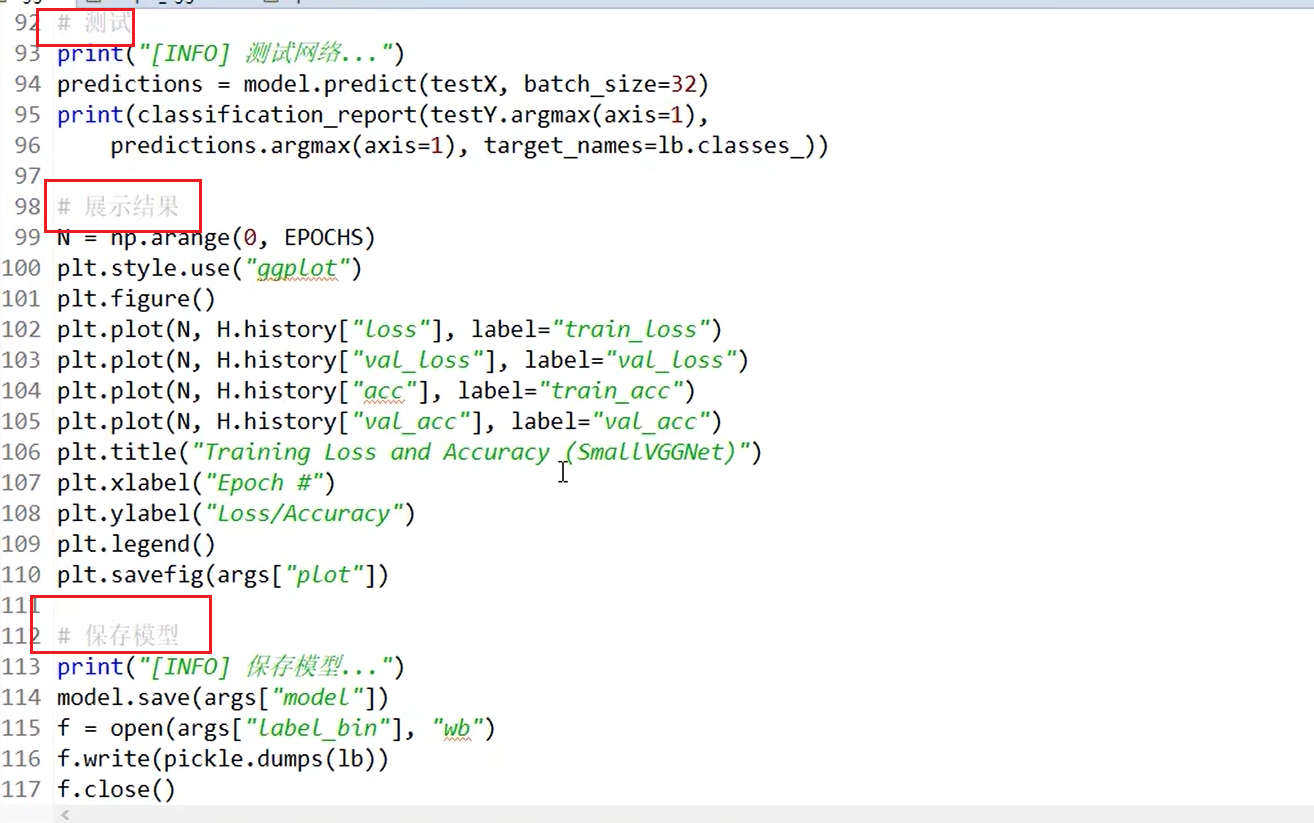Viewport: 1314px width, 823px height.
Task: Click the plt.figure() line
Action: (137, 299)
